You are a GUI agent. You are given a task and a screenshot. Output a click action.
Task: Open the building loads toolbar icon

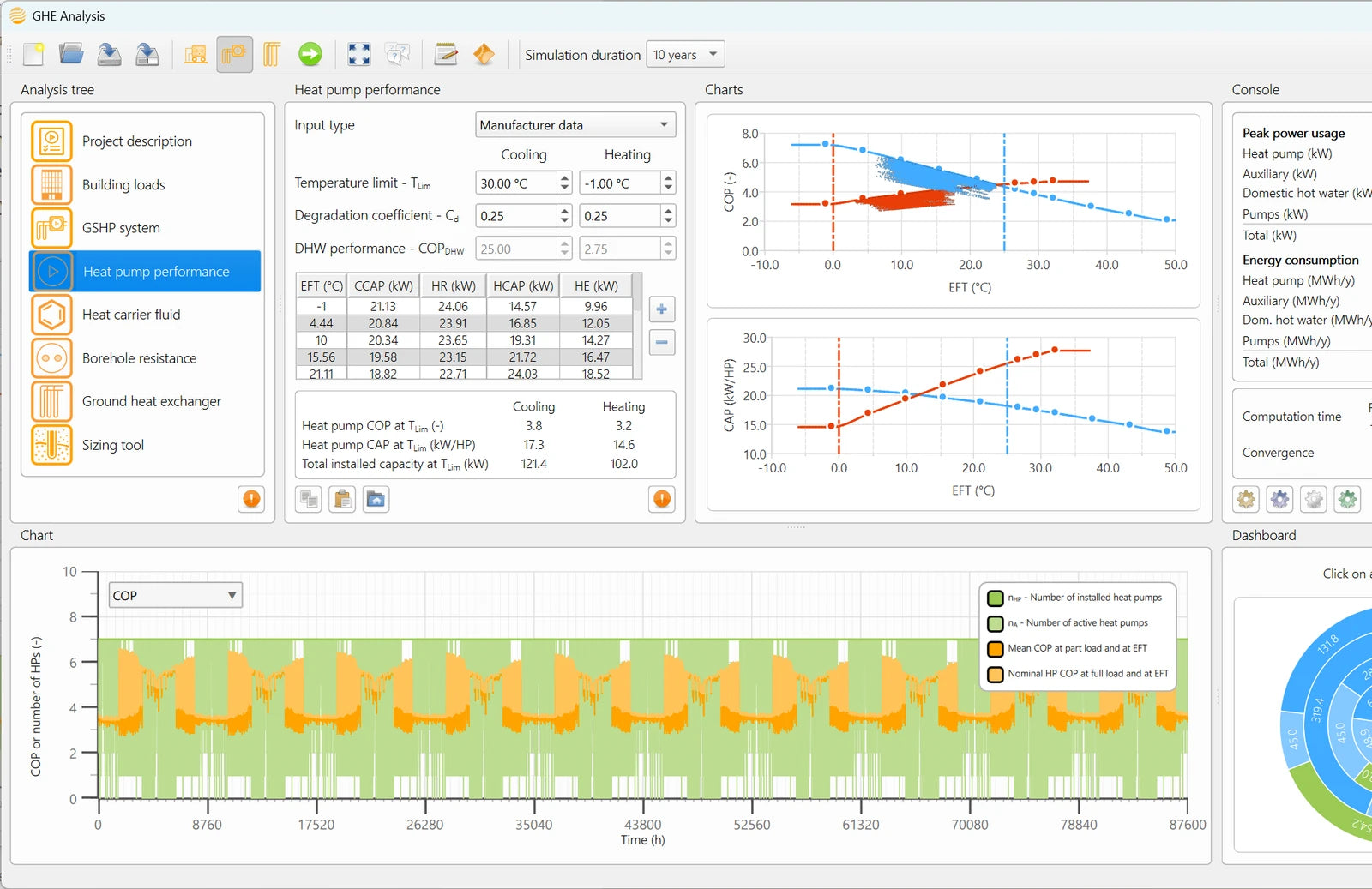tap(196, 55)
